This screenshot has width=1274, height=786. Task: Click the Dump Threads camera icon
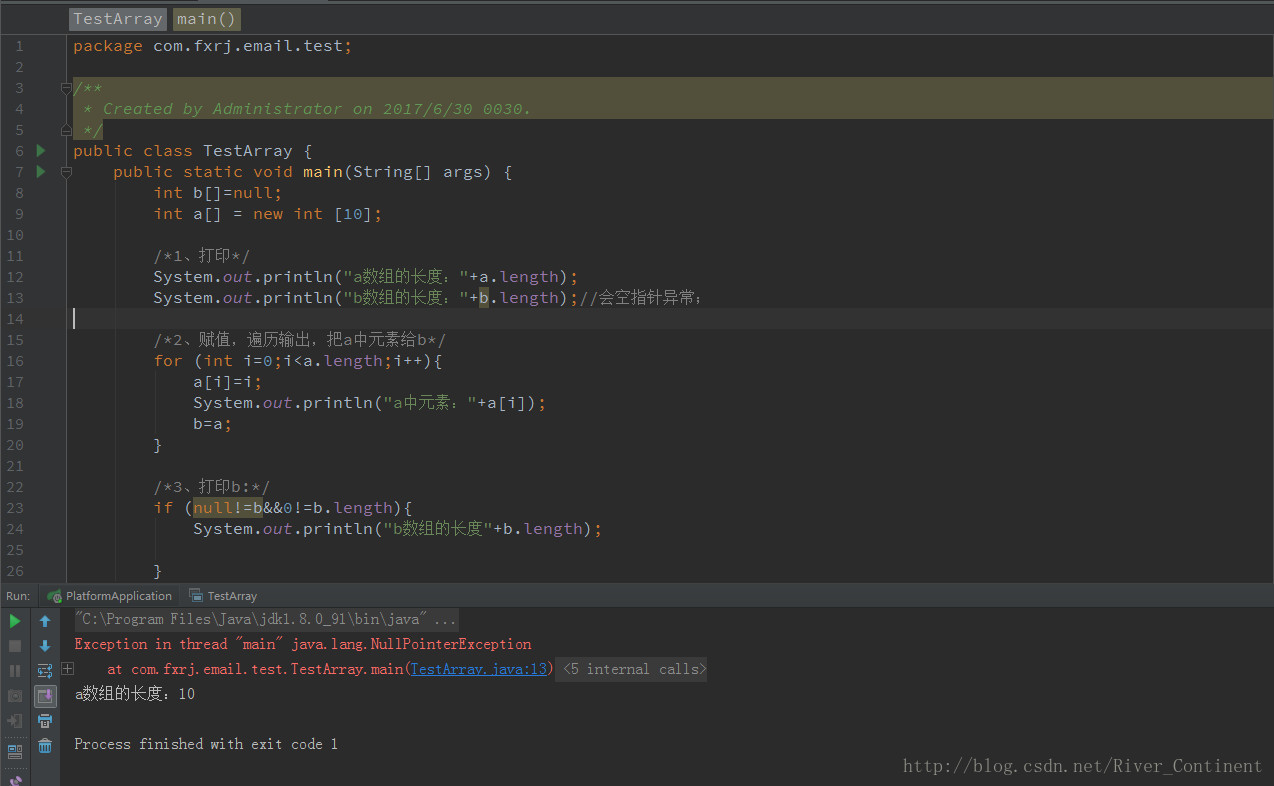point(15,696)
